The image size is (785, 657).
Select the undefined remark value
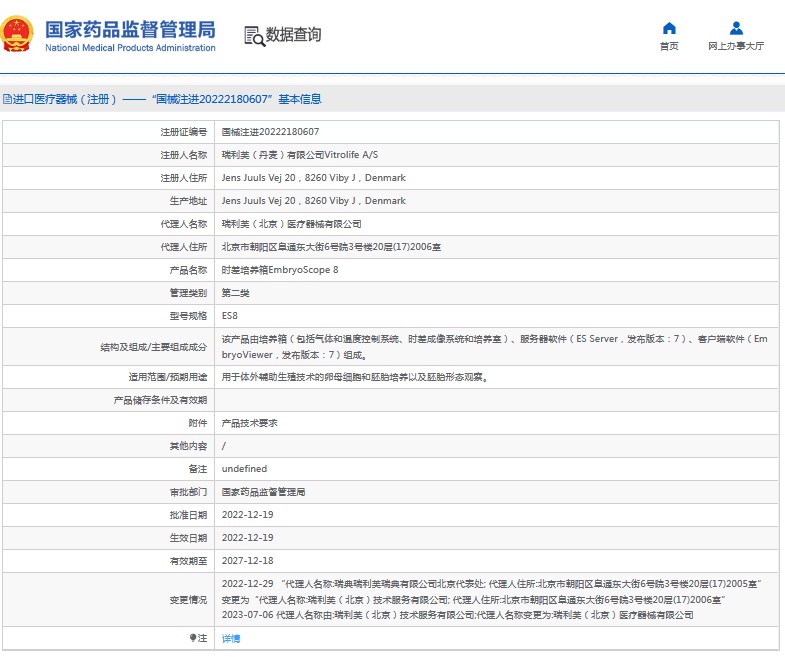point(244,469)
